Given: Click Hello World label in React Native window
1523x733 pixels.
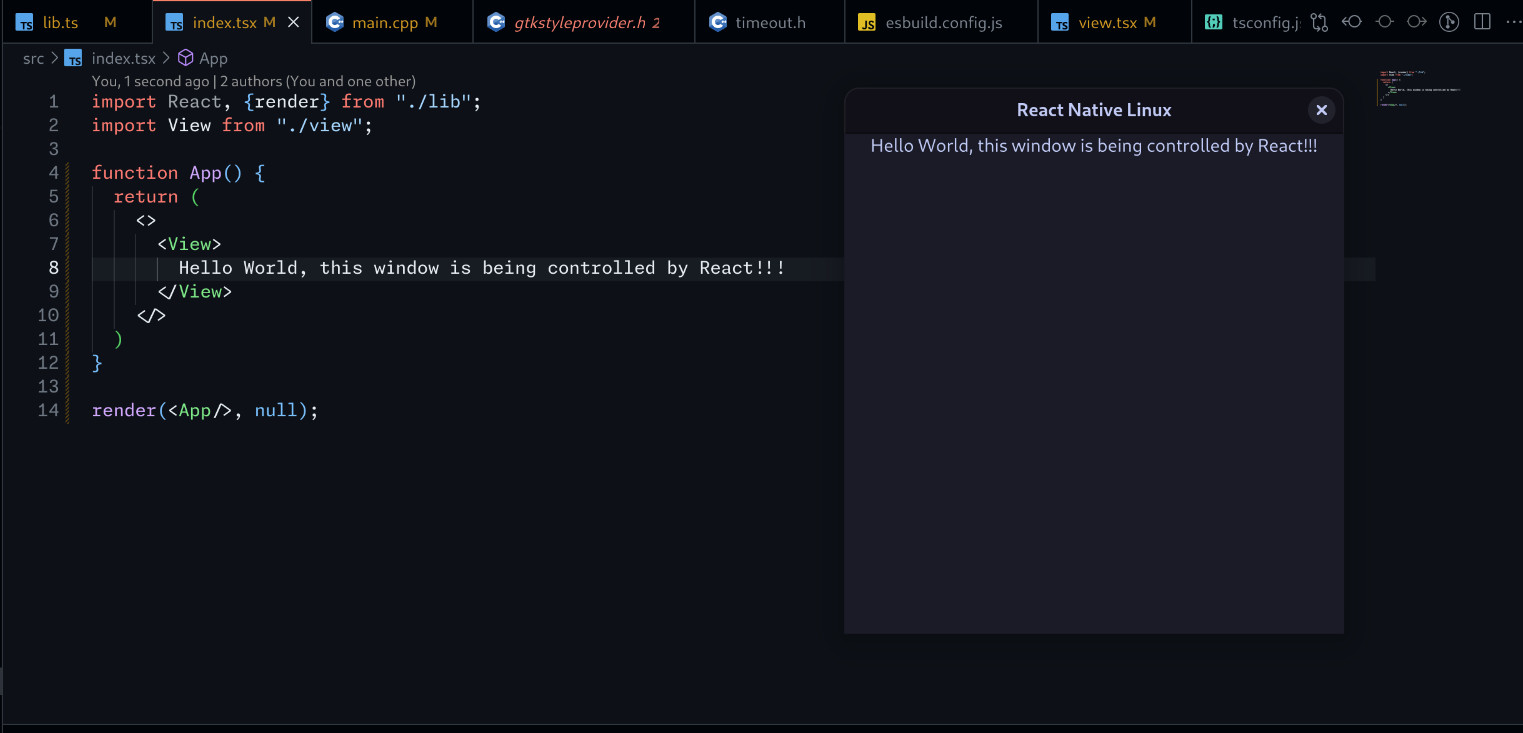Looking at the screenshot, I should coord(1094,146).
